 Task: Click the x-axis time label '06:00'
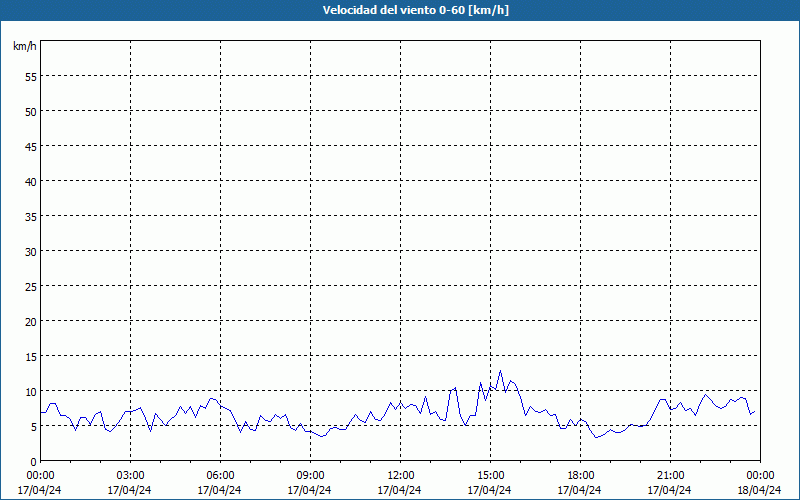(x=220, y=476)
